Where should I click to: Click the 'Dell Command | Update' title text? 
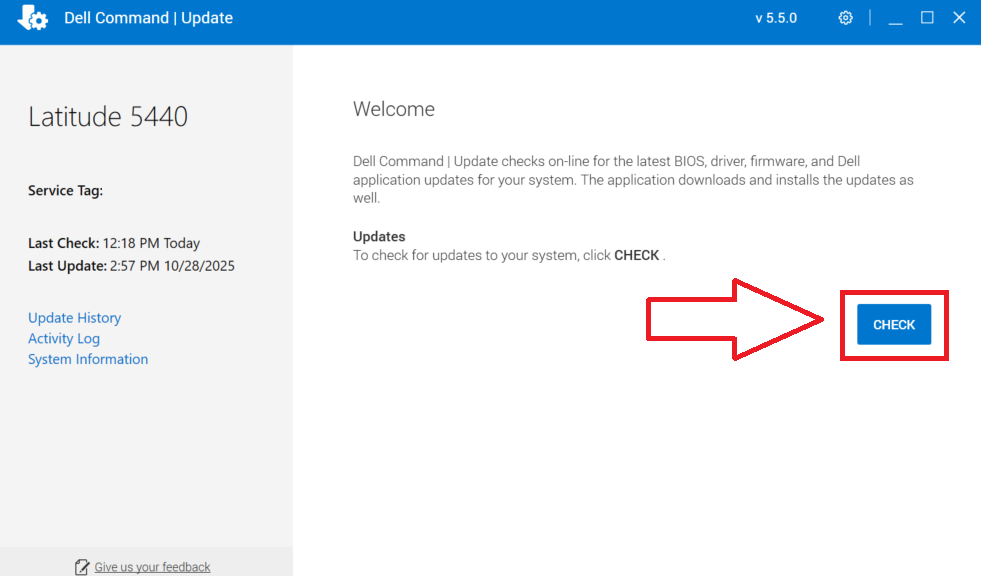point(149,18)
